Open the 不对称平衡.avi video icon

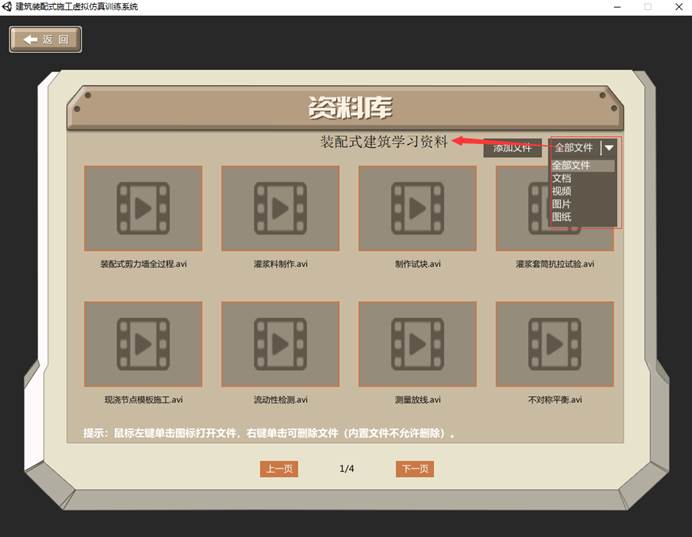coord(554,344)
